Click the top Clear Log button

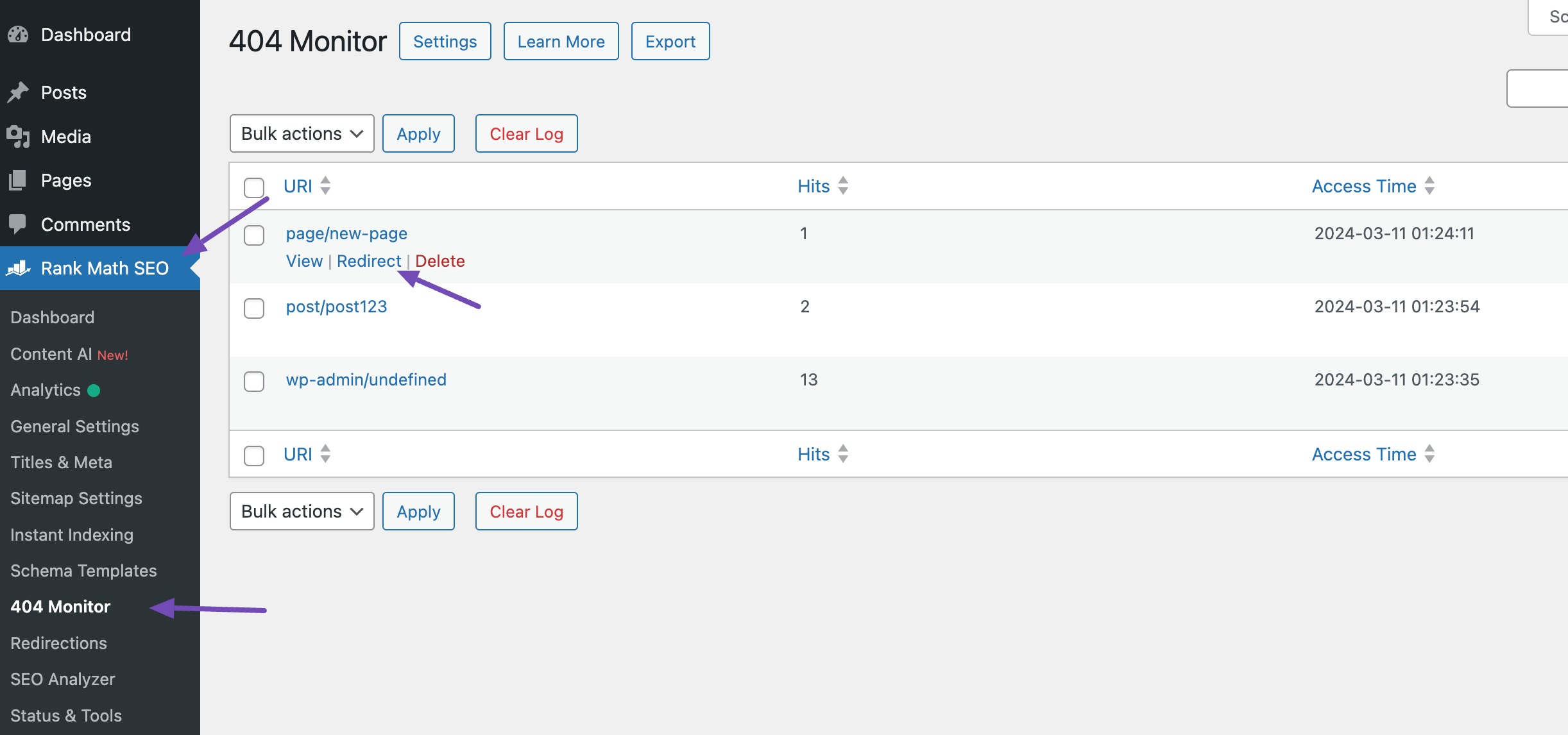[526, 133]
